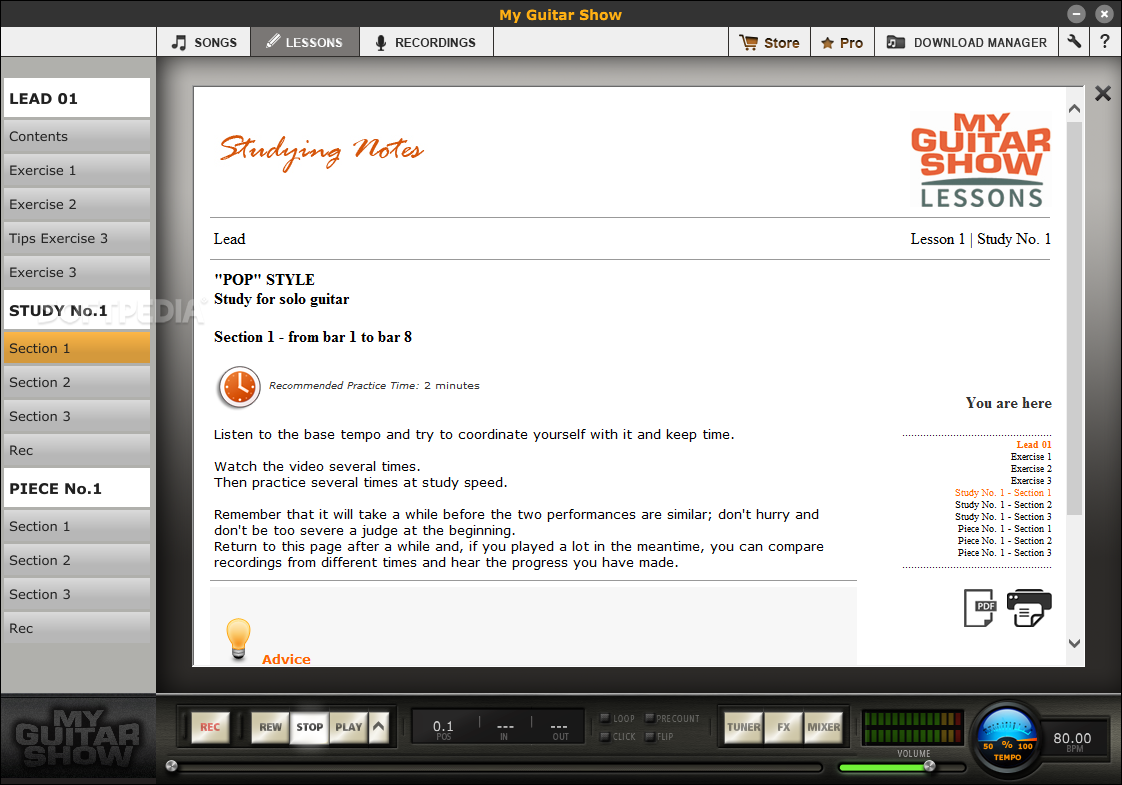Screen dimensions: 1122x785
Task: Follow Exercise 1 link in You are here
Action: [1030, 457]
